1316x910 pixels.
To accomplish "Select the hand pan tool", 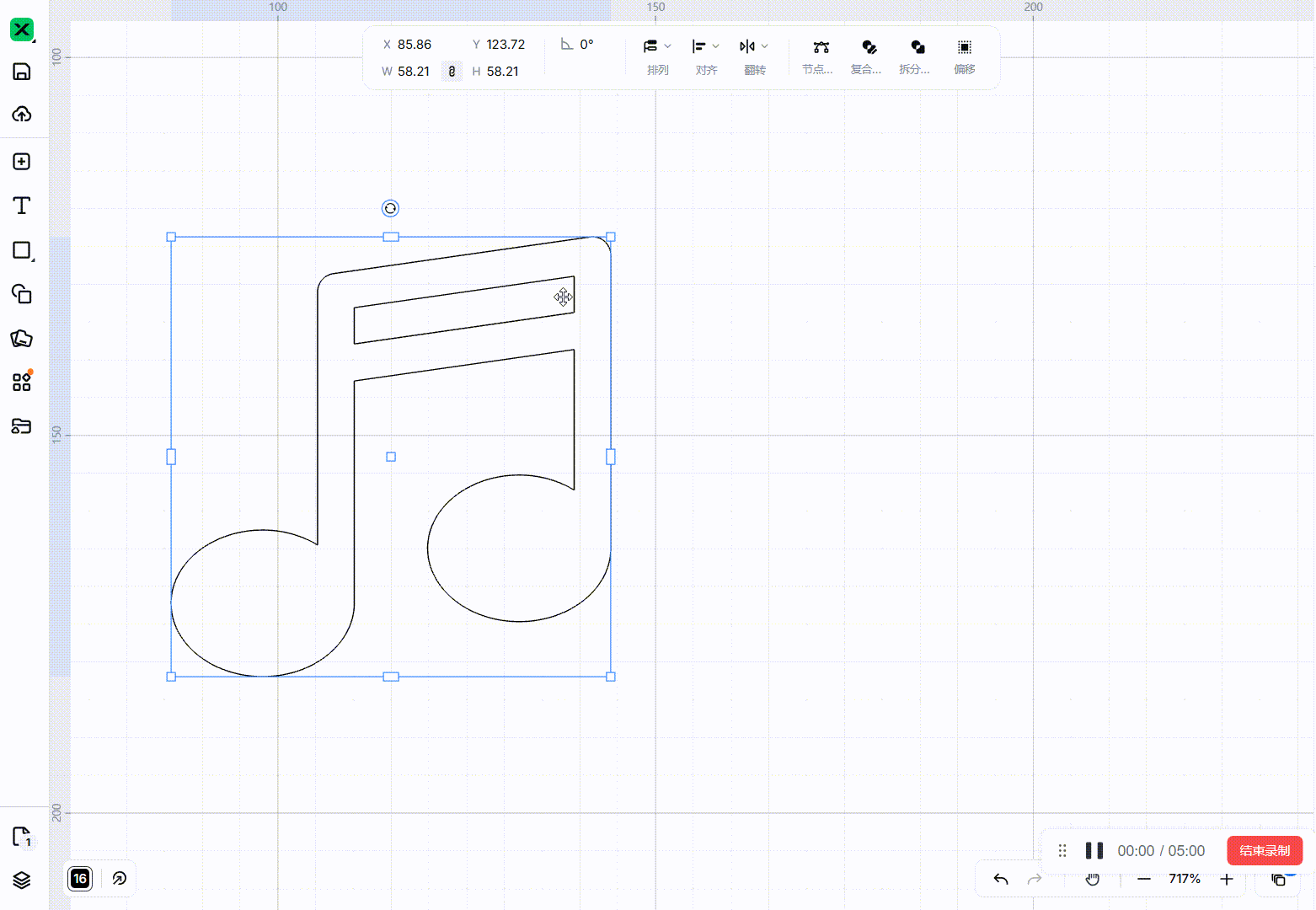I will [x=1093, y=879].
